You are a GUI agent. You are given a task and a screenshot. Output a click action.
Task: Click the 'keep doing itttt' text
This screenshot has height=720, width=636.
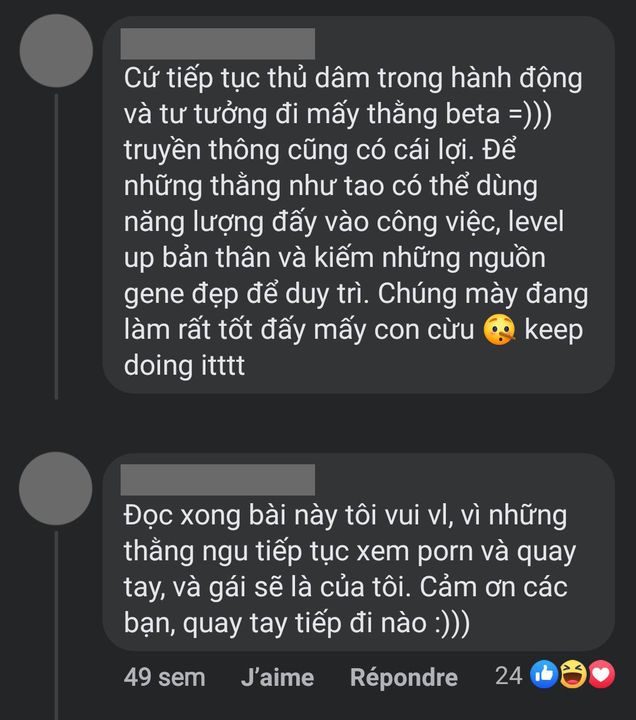click(353, 348)
